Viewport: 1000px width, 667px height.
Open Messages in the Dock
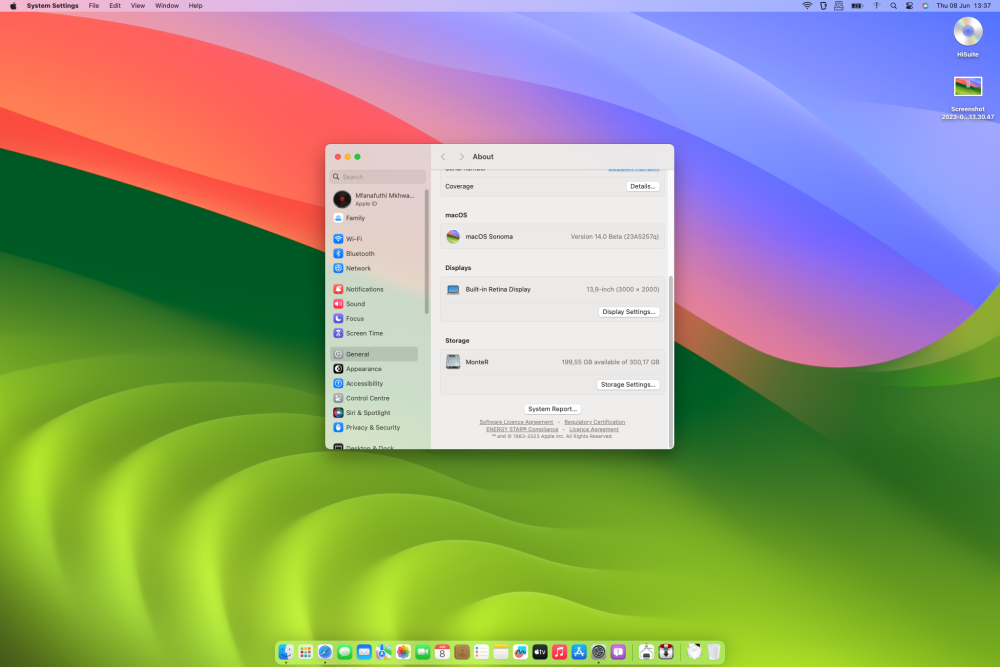344,652
